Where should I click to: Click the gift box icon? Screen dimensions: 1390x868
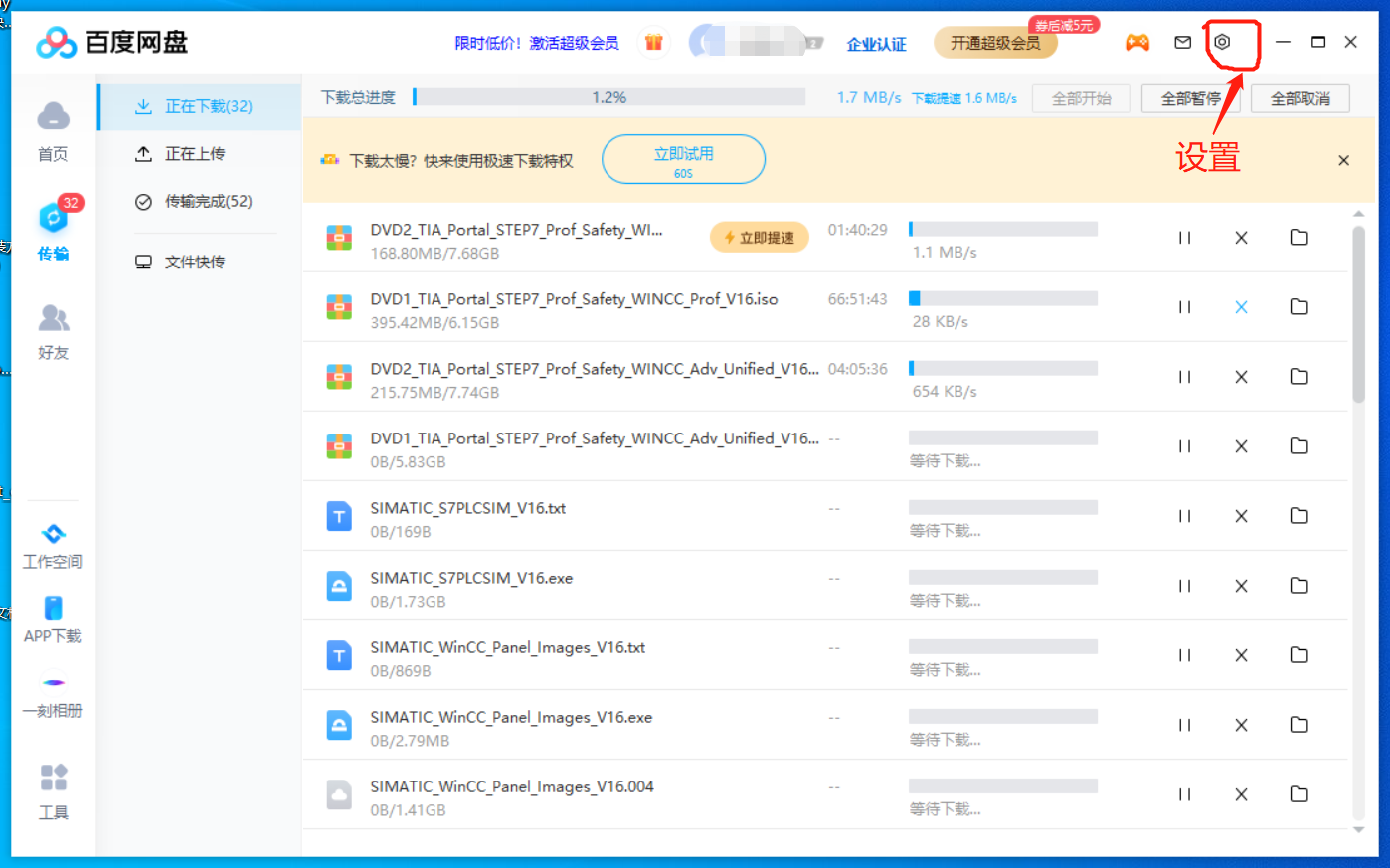(653, 42)
